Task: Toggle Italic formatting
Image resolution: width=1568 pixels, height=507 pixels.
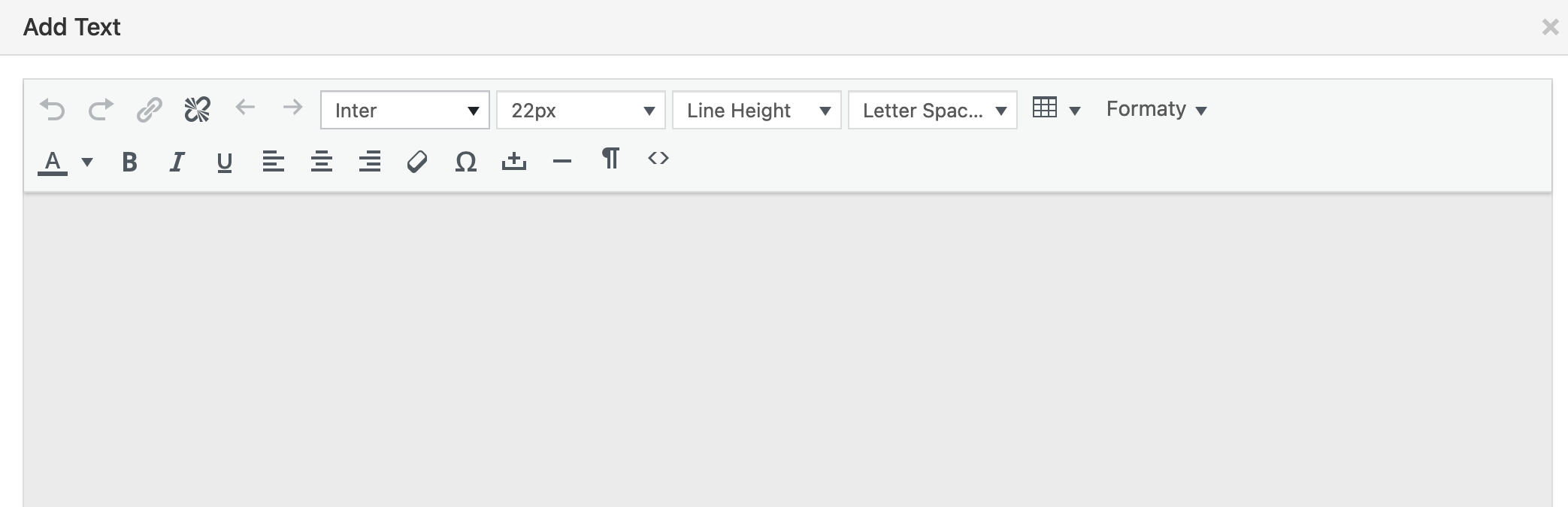Action: pyautogui.click(x=177, y=162)
